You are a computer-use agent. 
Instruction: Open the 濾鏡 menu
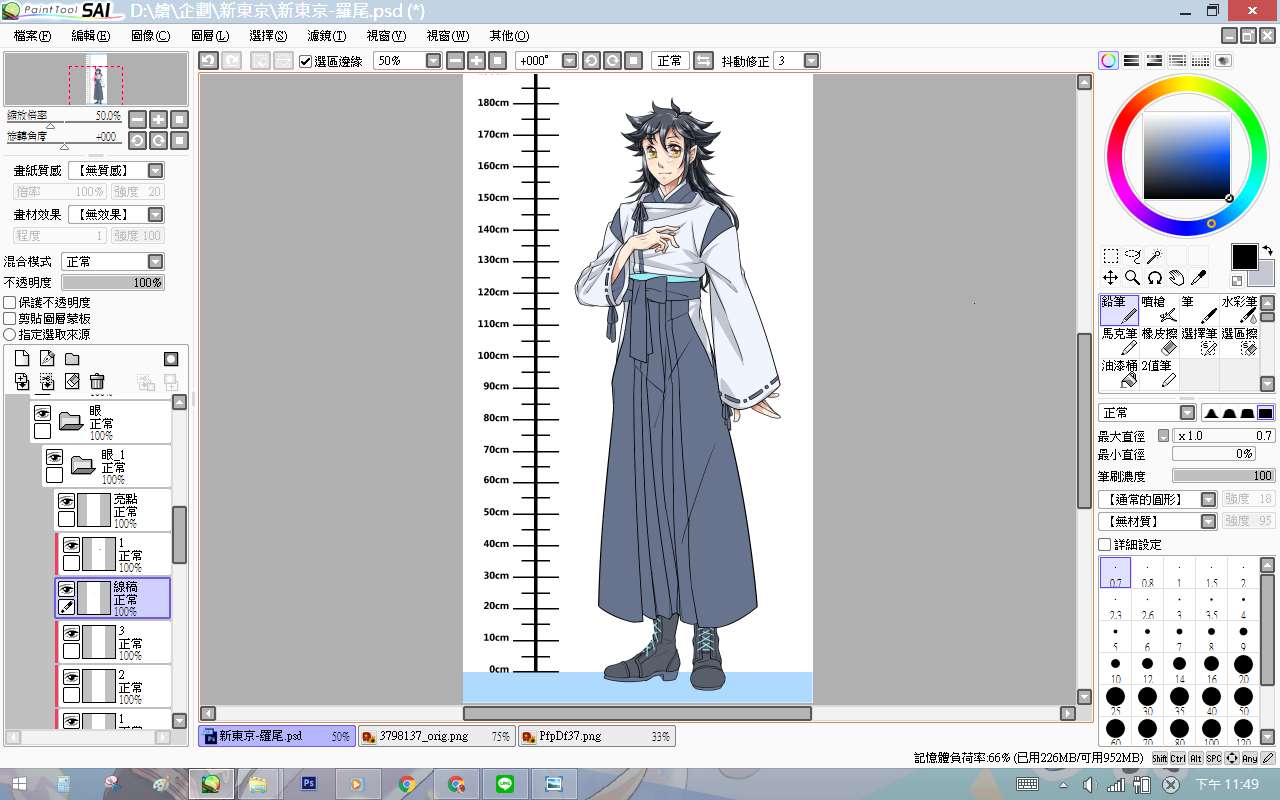(327, 35)
